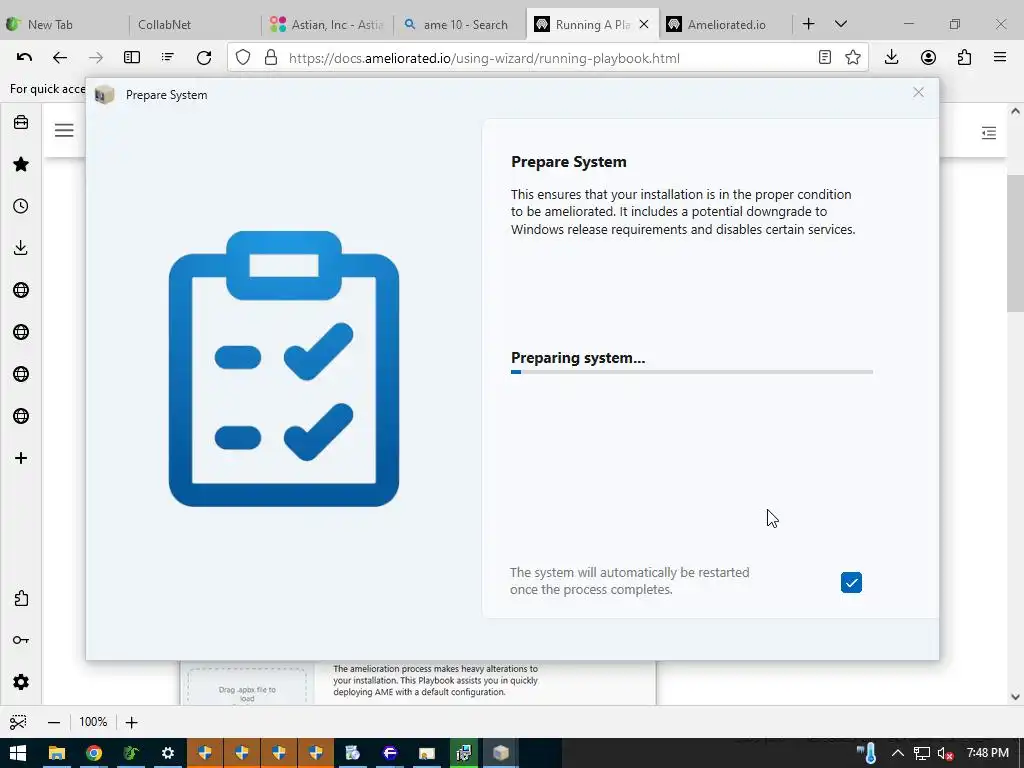Click the muted volume tray icon
This screenshot has width=1024, height=768.
click(946, 753)
